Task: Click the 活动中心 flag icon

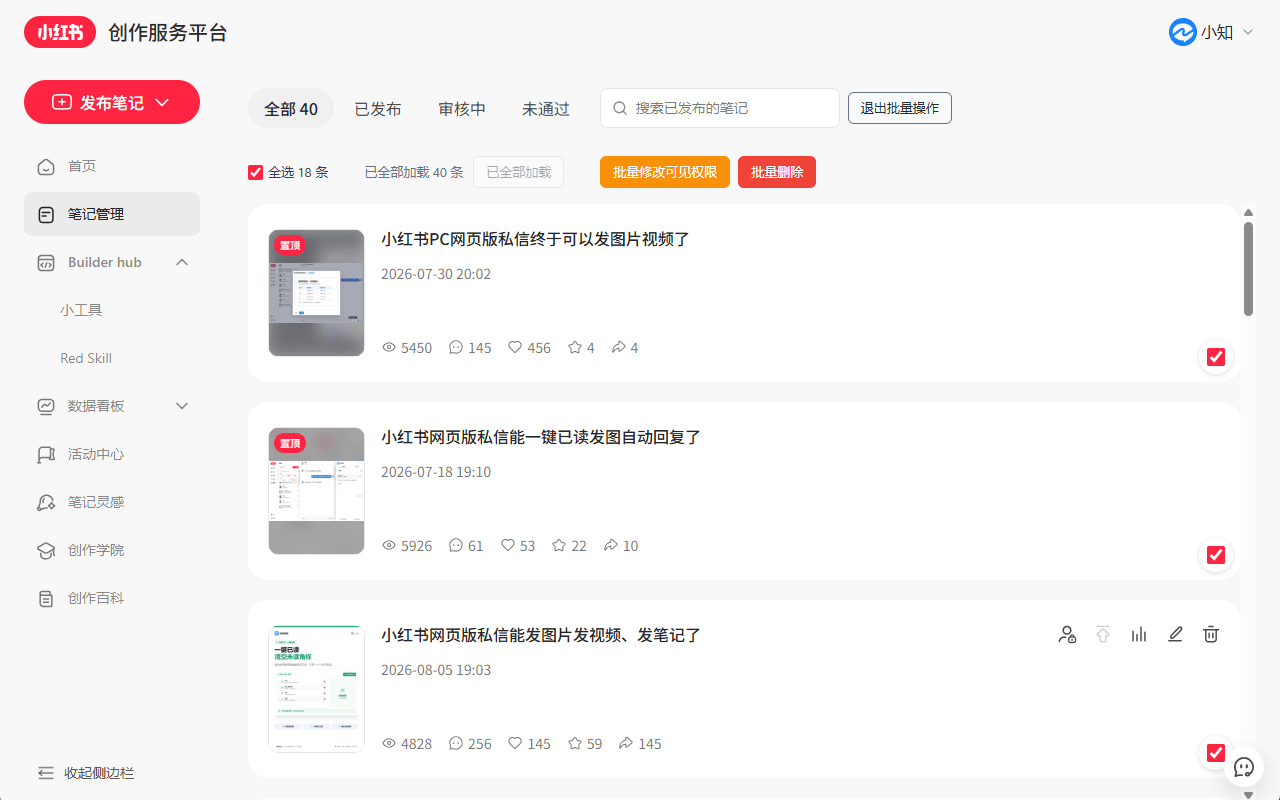Action: (46, 454)
